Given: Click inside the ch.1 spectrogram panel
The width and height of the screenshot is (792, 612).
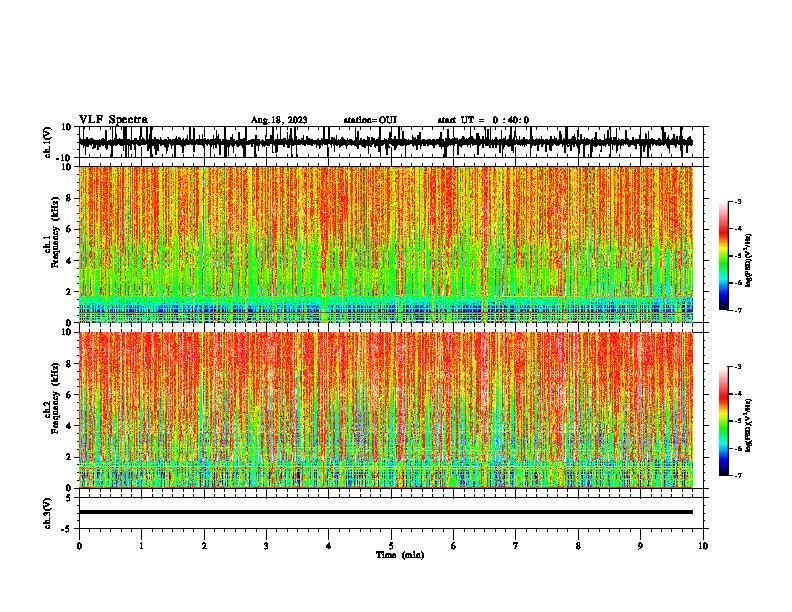Looking at the screenshot, I should click(386, 244).
